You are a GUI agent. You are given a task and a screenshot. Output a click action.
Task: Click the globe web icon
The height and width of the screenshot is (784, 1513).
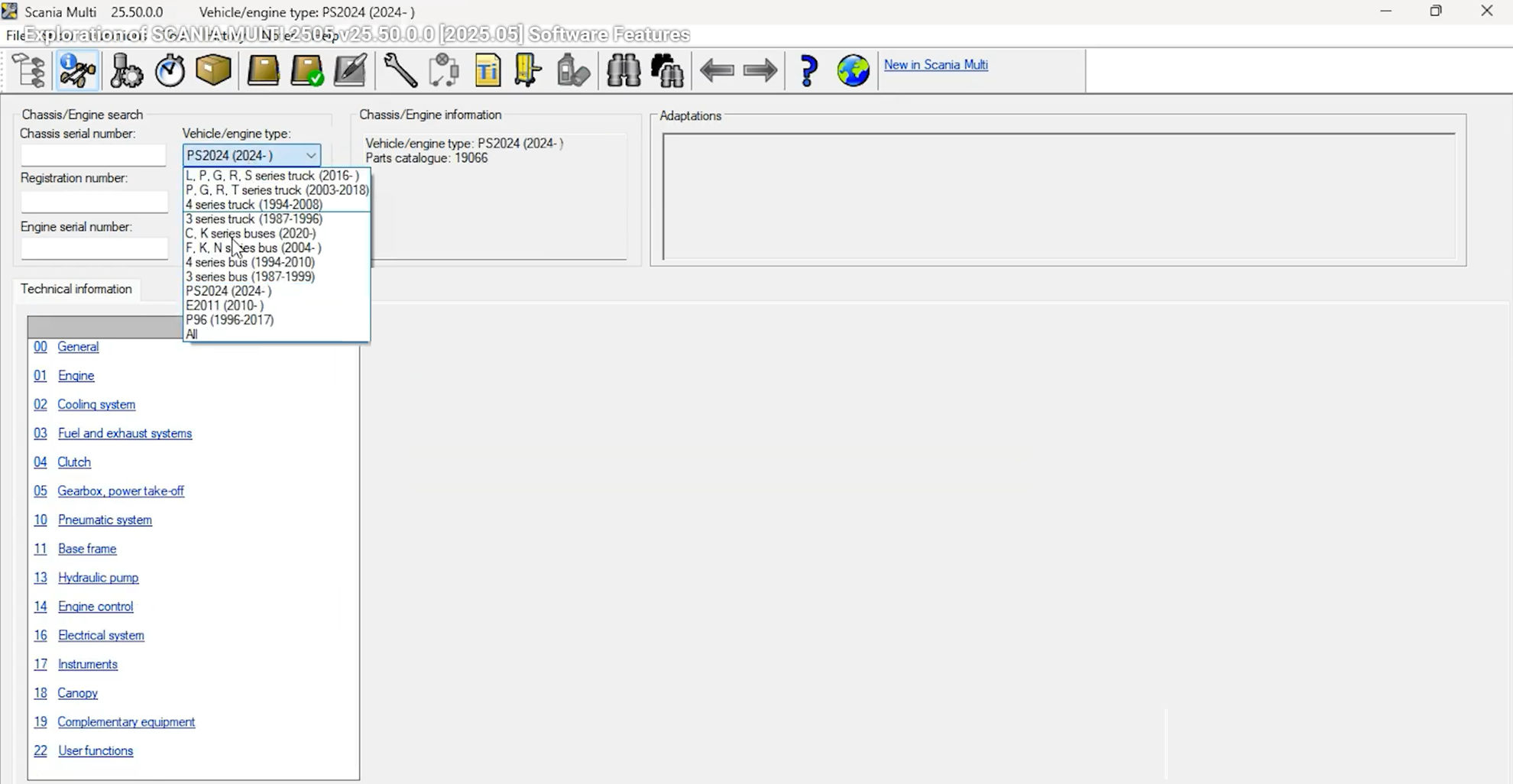pyautogui.click(x=853, y=71)
